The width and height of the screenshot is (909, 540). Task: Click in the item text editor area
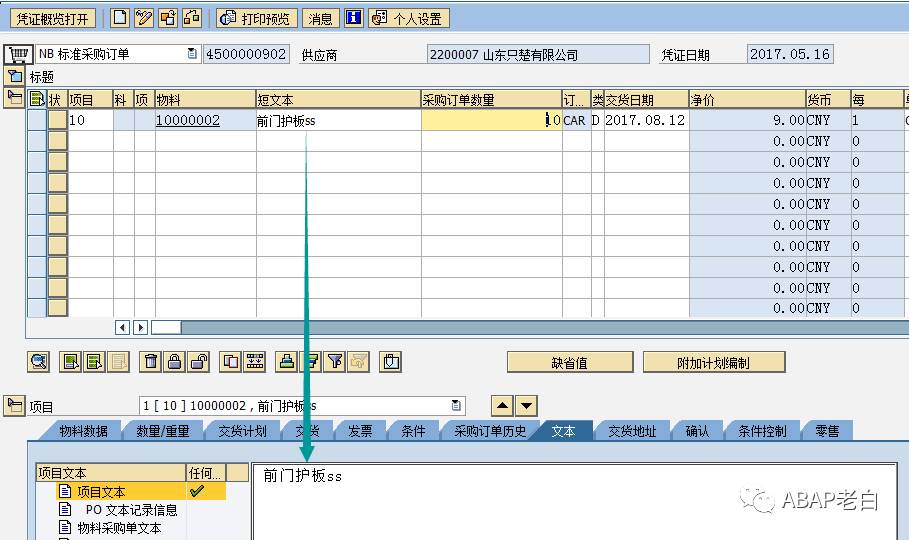574,502
